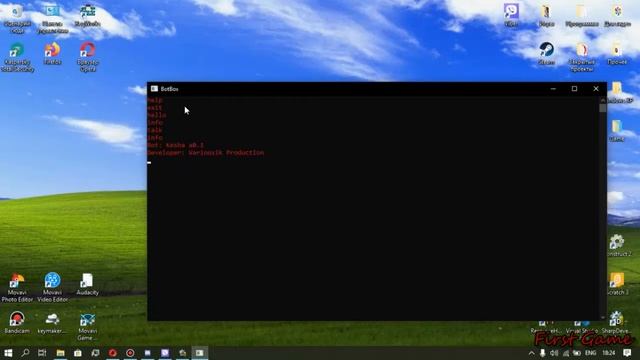Open the Прочее folder on desktop
640x360 pixels.
pyautogui.click(x=617, y=54)
